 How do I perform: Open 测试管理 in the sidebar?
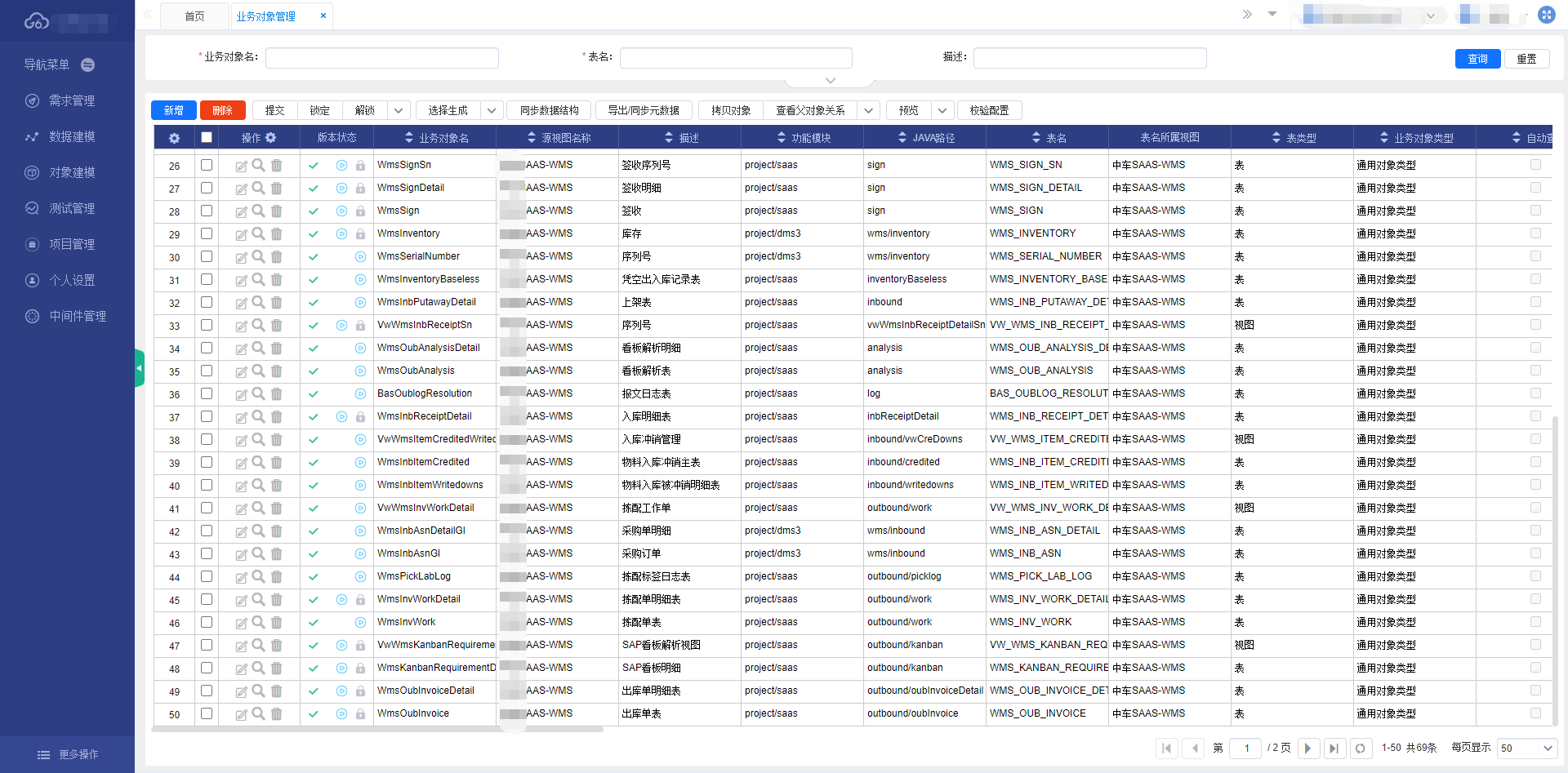coord(72,208)
